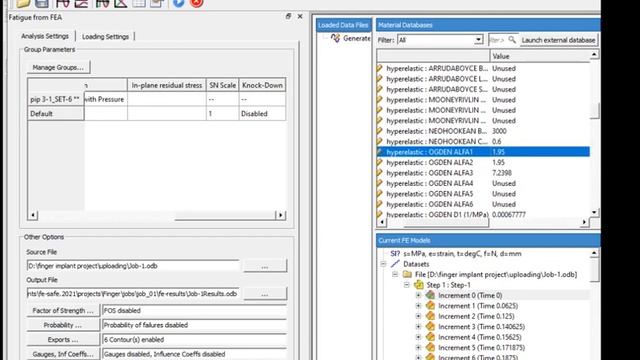
Task: Collapse the Datasets tree node
Action: coord(383,264)
